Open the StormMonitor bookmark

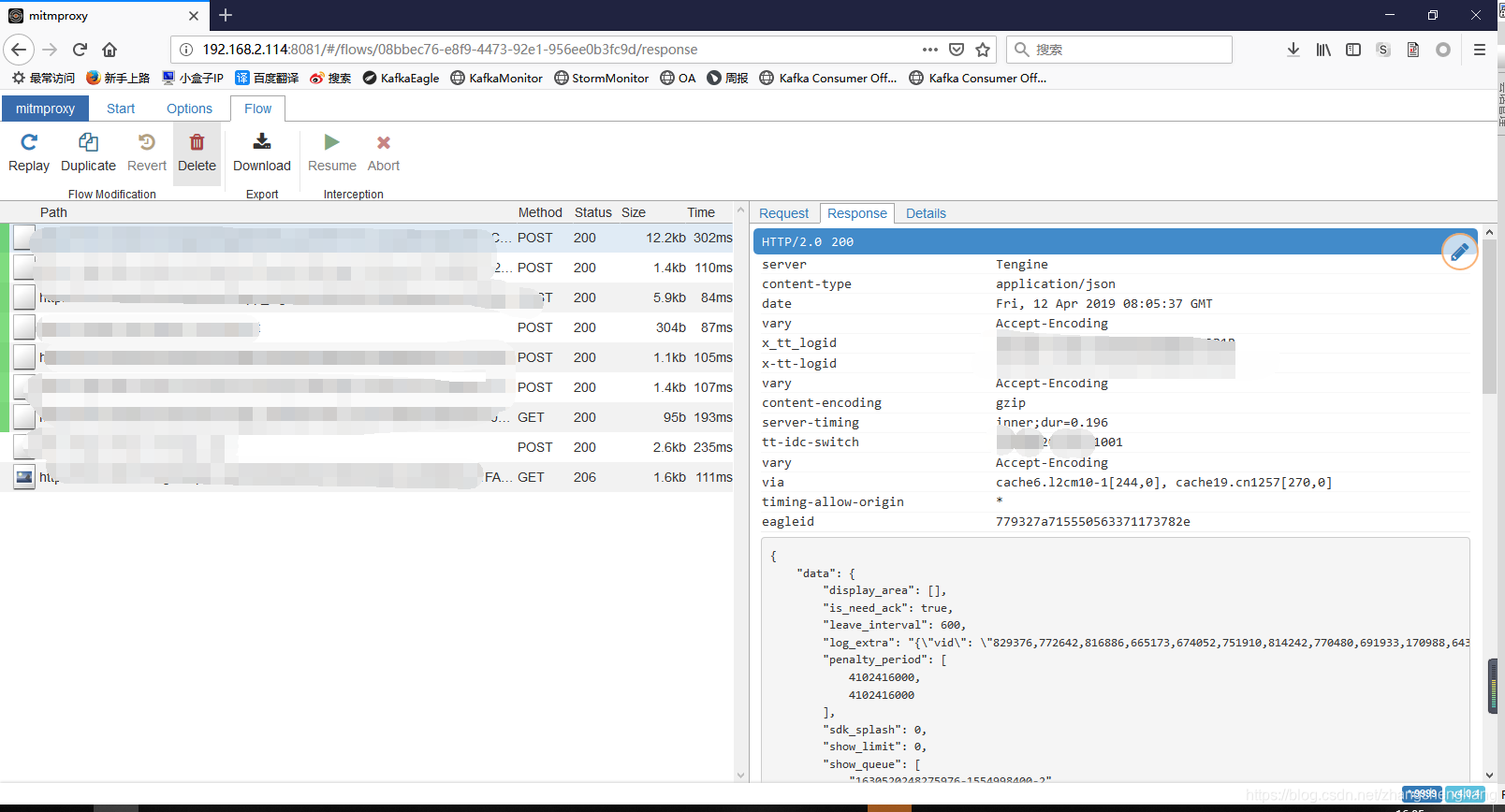coord(601,78)
